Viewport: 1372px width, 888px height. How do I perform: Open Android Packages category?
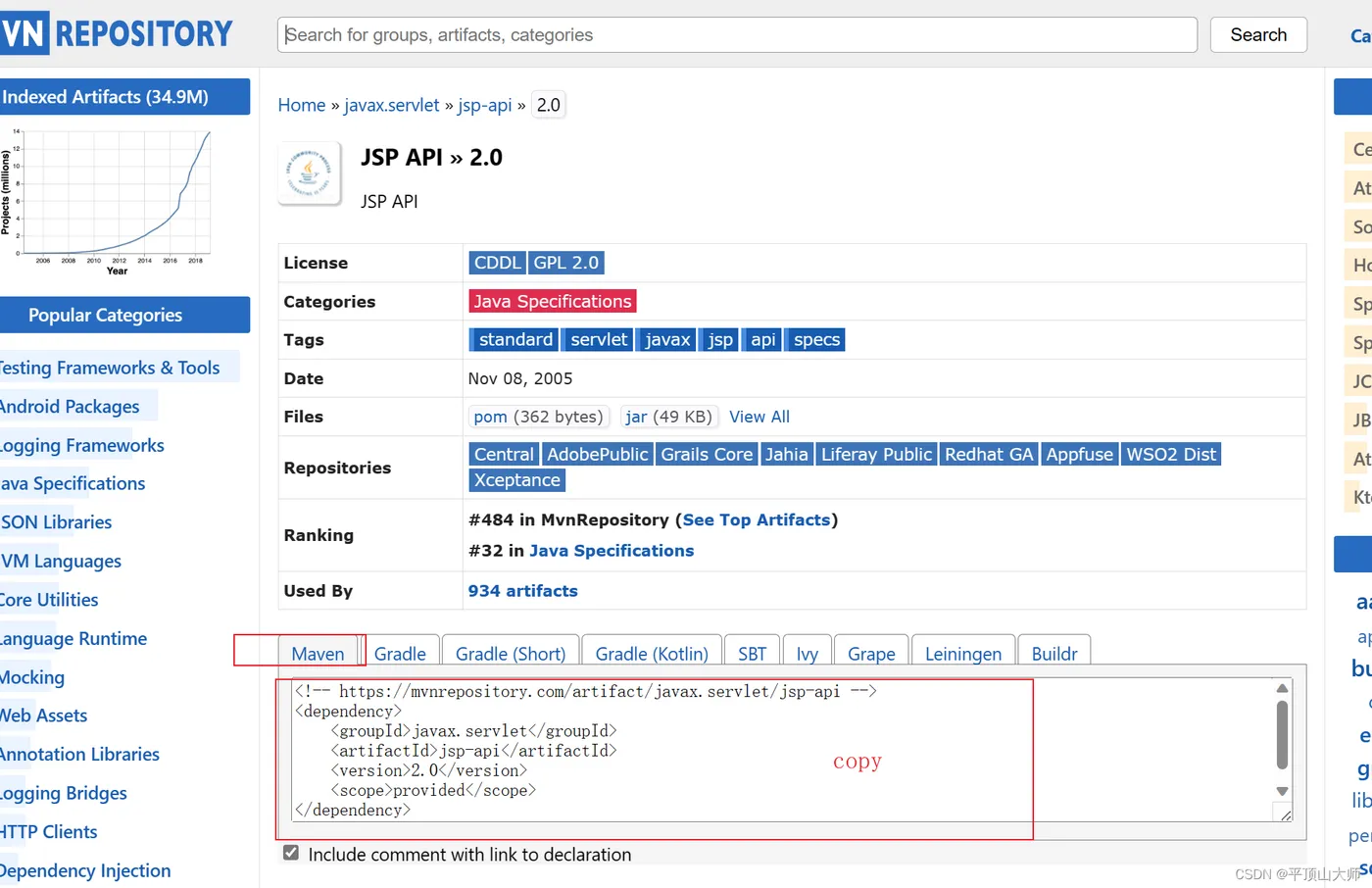(70, 406)
